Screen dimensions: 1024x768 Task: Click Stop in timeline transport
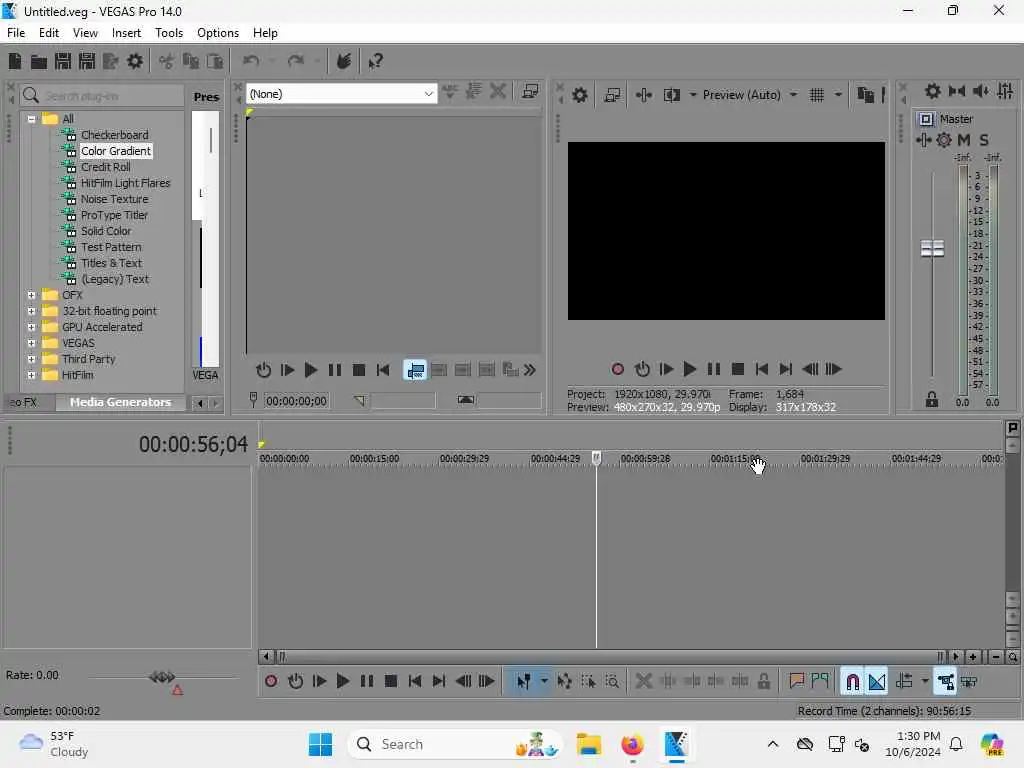click(391, 682)
